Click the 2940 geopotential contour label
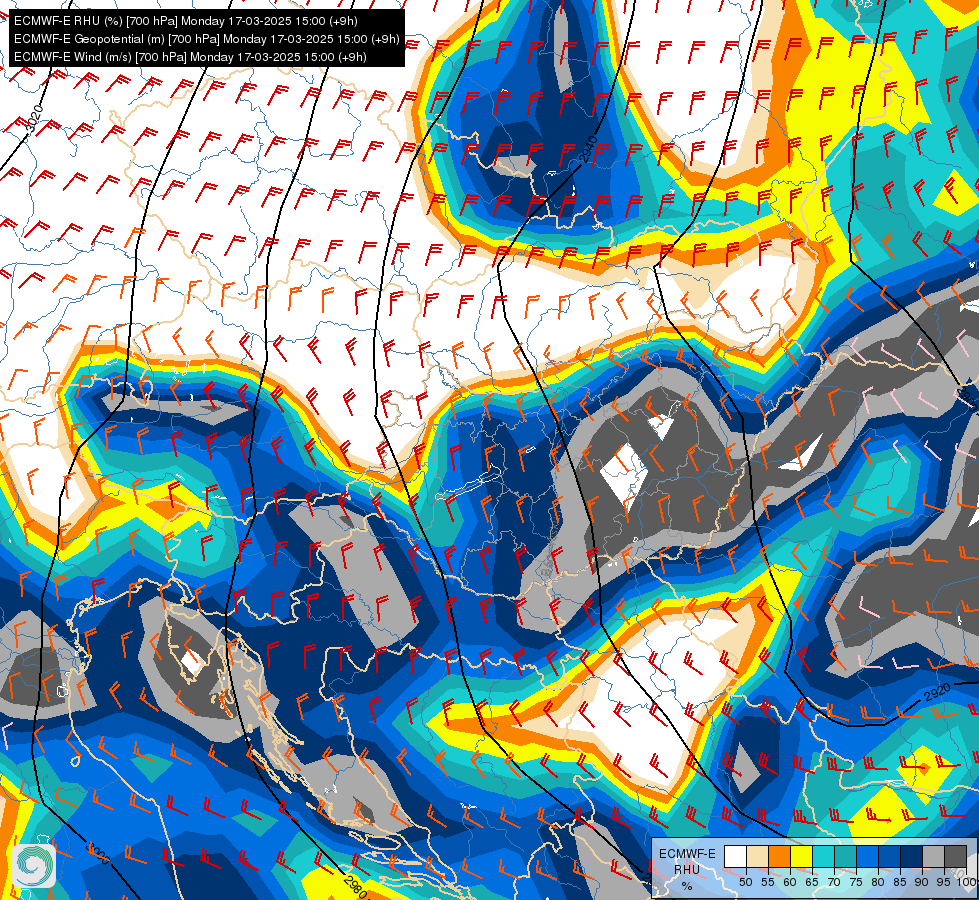 pyautogui.click(x=588, y=150)
